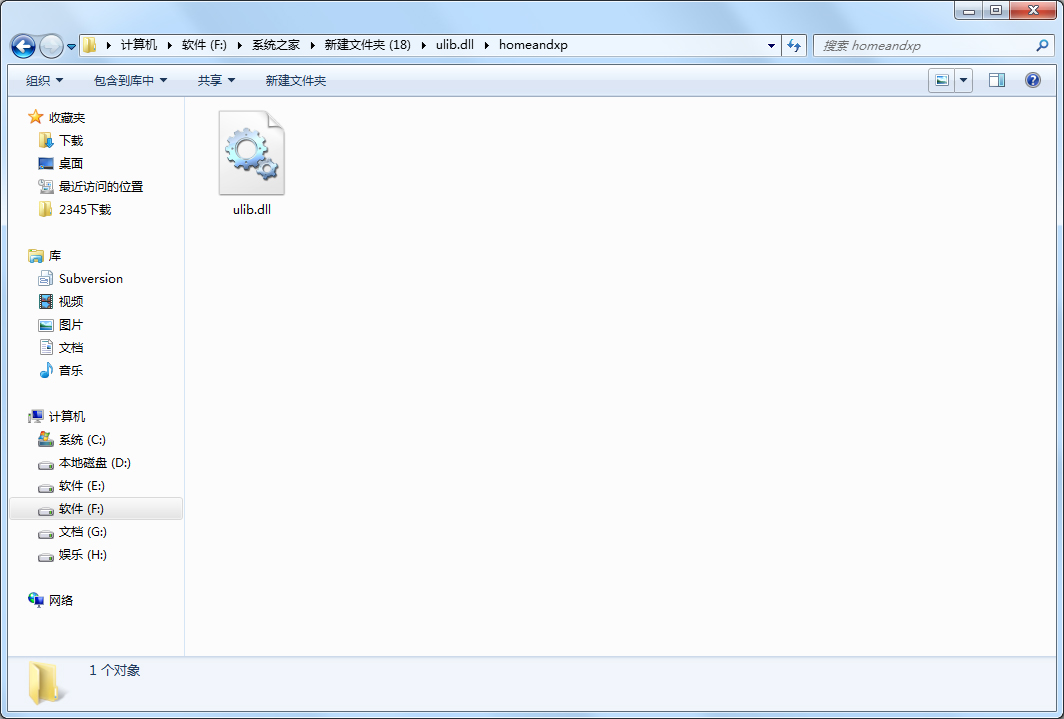
Task: Expand the 组织 dropdown menu
Action: tap(44, 81)
